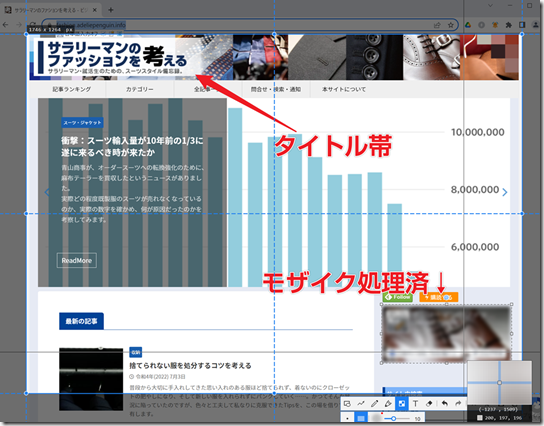Open the スーツ輸入量 headline article
Image resolution: width=544 pixels, height=426 pixels.
(132, 146)
